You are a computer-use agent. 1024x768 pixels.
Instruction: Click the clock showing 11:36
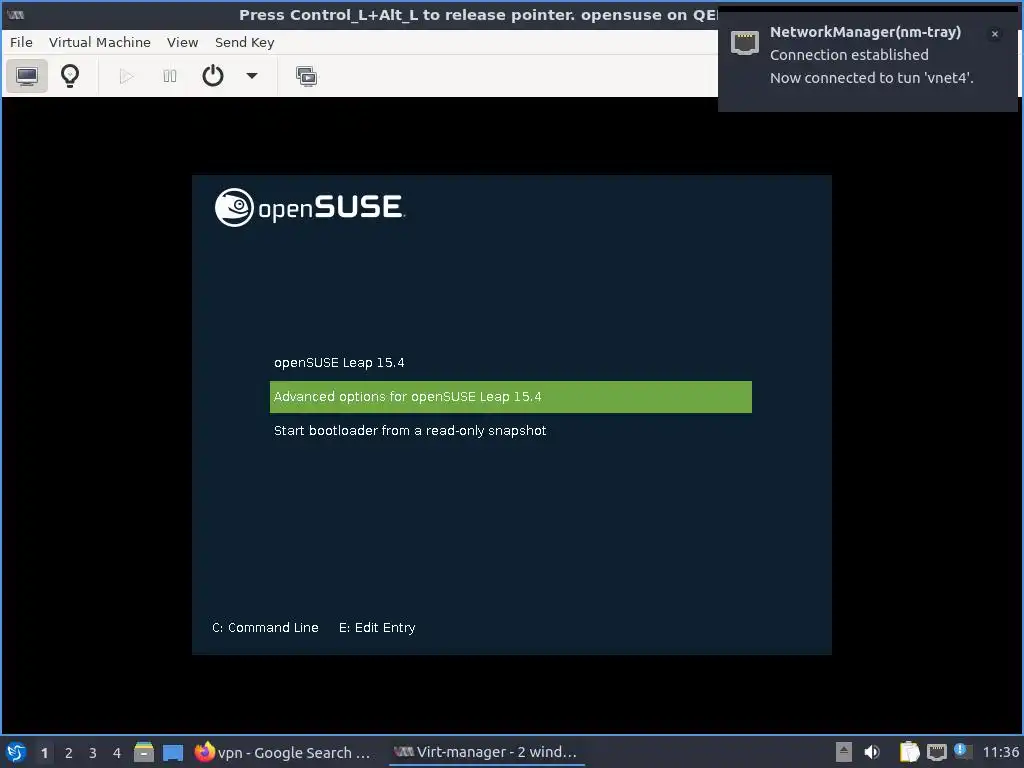coord(1000,752)
